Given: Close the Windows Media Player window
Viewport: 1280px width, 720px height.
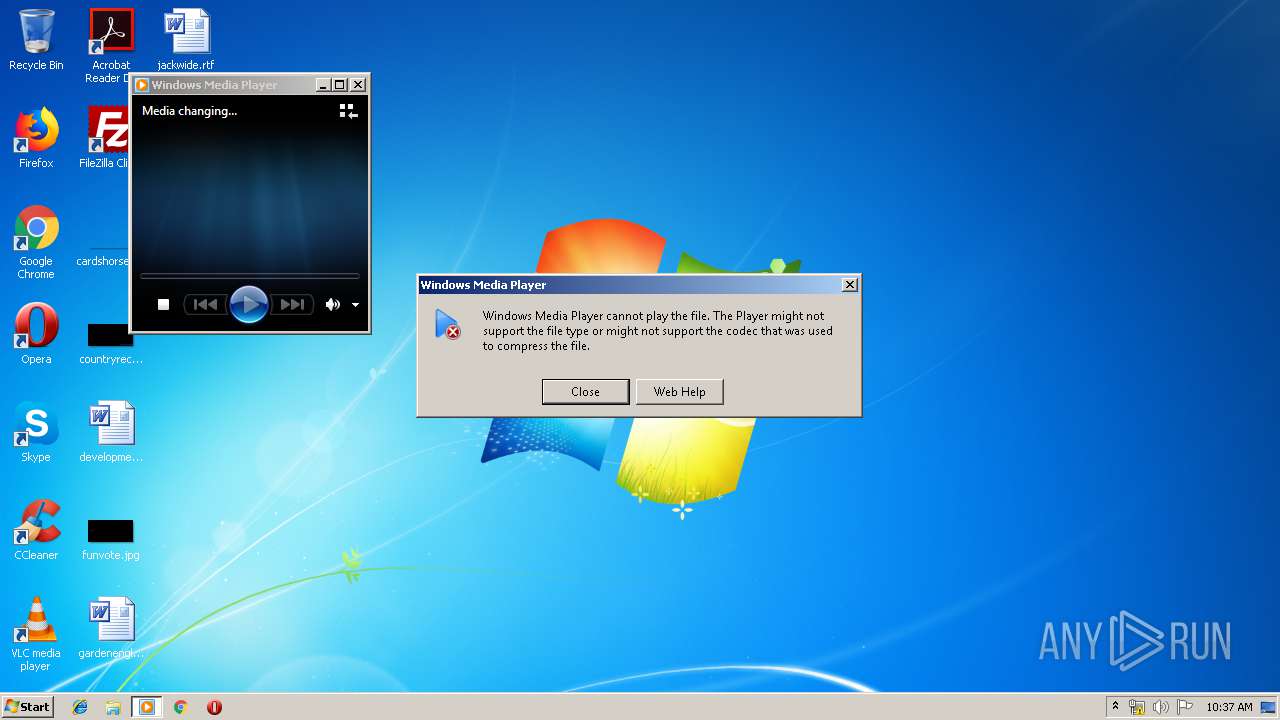Looking at the screenshot, I should (358, 85).
